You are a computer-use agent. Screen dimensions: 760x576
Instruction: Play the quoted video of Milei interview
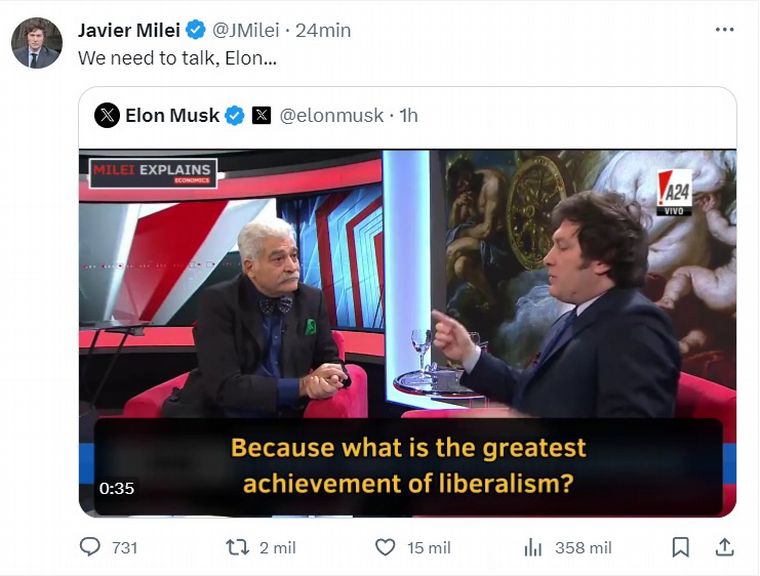tap(408, 333)
